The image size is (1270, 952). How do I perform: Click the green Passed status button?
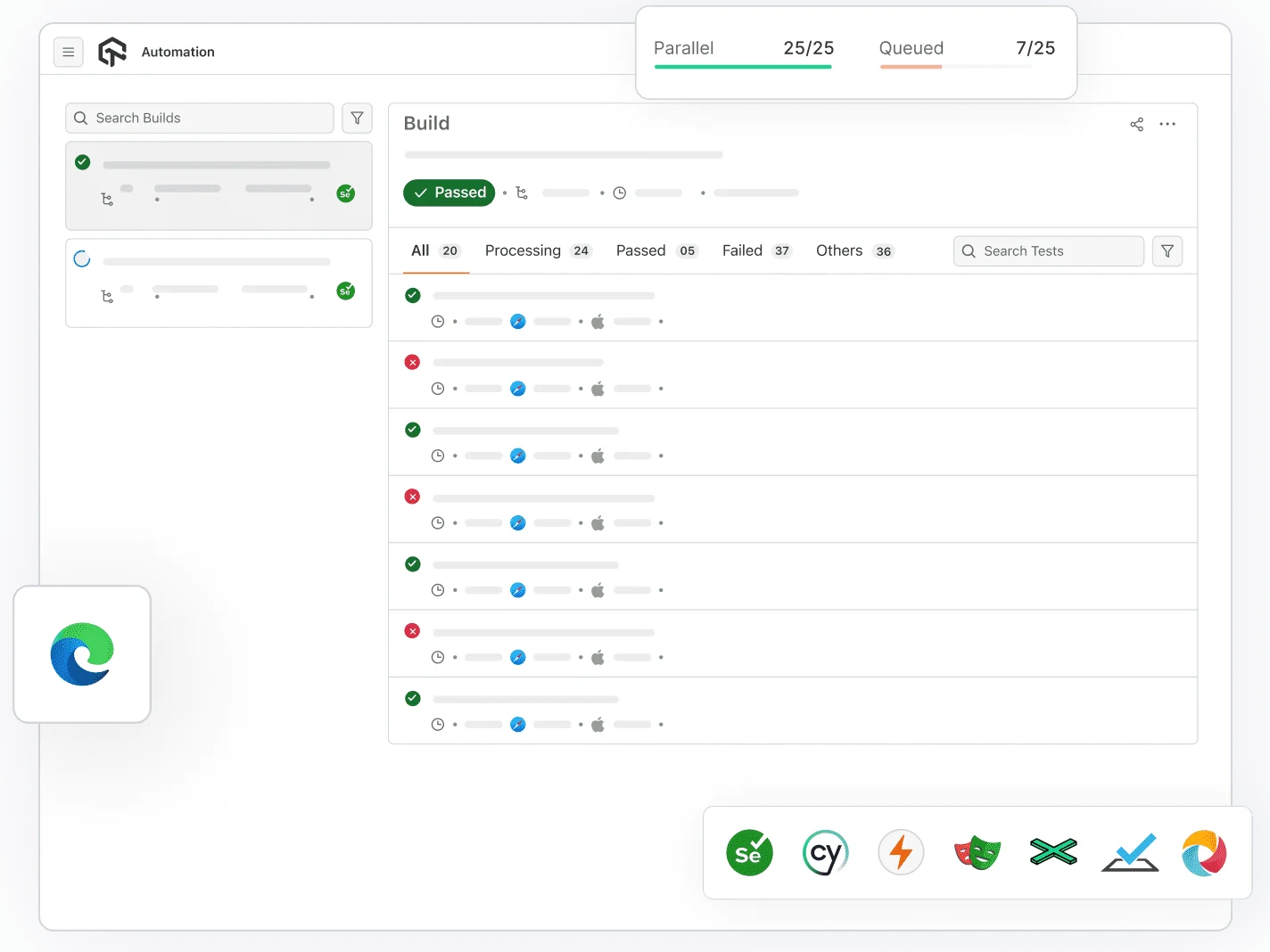coord(449,193)
